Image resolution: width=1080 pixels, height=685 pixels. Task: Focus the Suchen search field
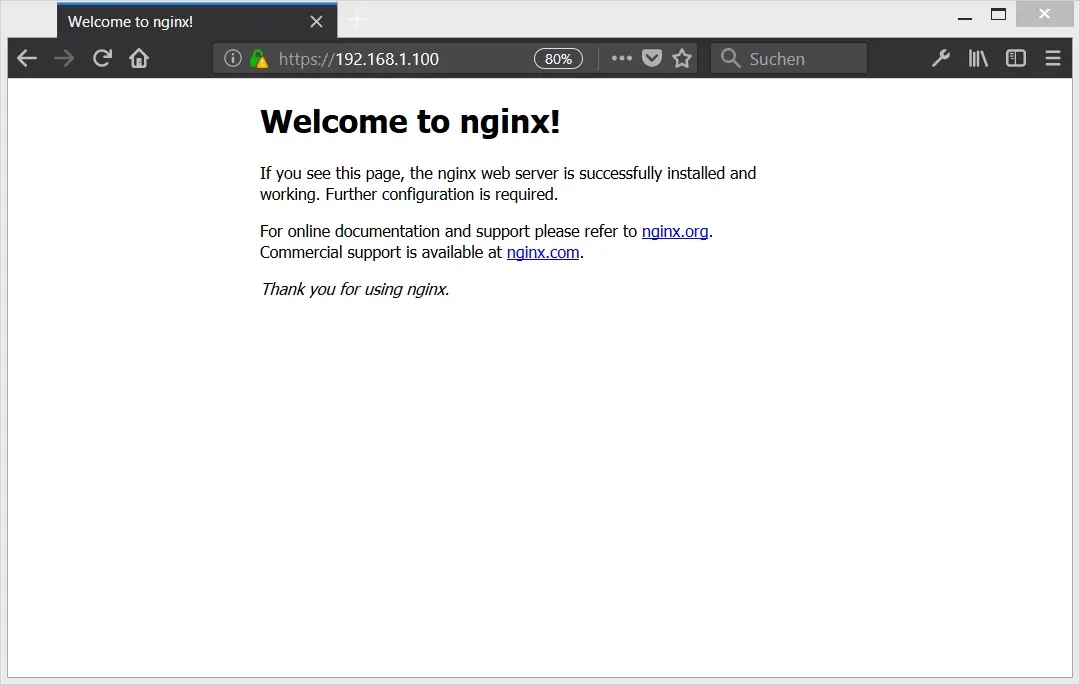tap(789, 59)
